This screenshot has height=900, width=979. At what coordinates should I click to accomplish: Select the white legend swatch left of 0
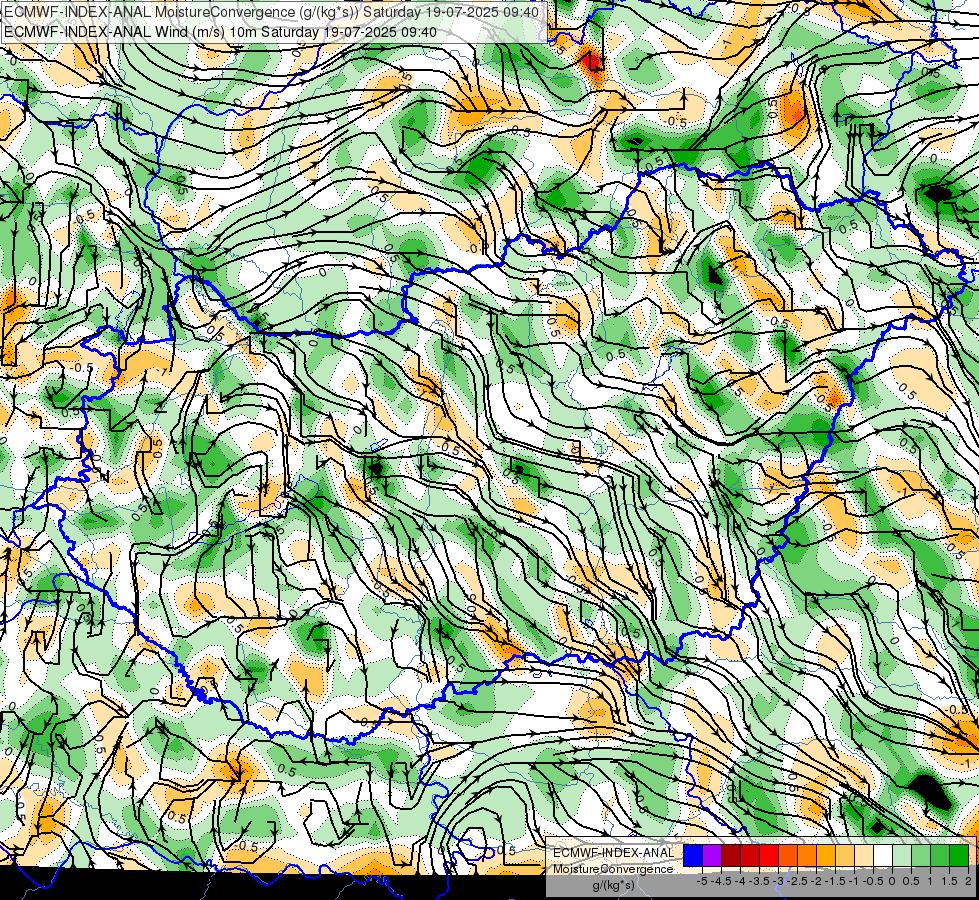883,855
